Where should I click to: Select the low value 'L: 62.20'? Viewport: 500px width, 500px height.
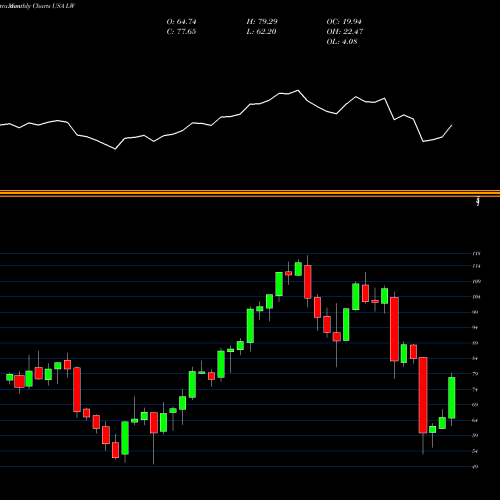(x=261, y=32)
